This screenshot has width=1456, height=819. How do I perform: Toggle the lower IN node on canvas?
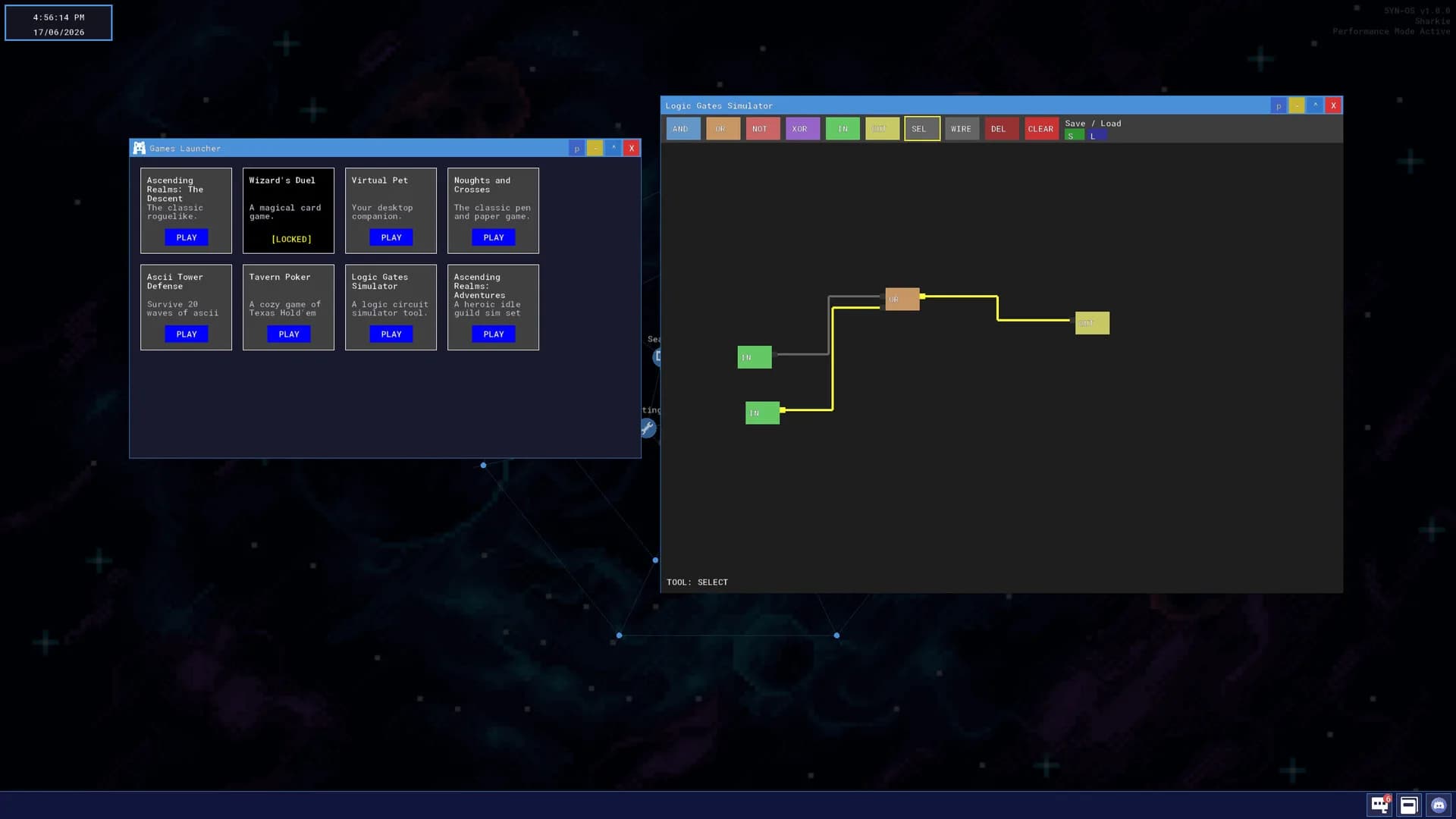click(762, 413)
